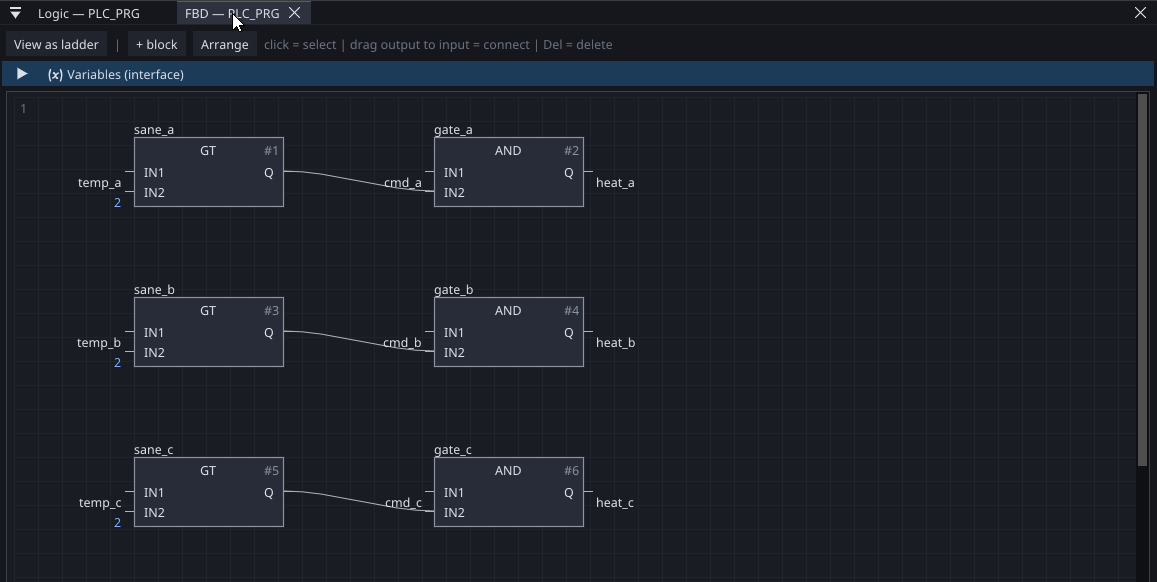Click the cmd_b input label
Image resolution: width=1157 pixels, height=582 pixels.
point(402,343)
